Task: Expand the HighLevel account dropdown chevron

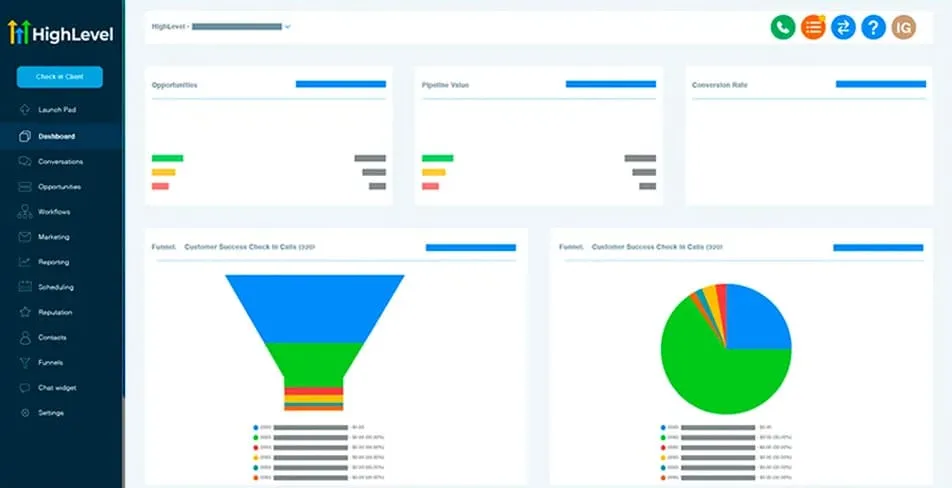Action: (x=288, y=27)
